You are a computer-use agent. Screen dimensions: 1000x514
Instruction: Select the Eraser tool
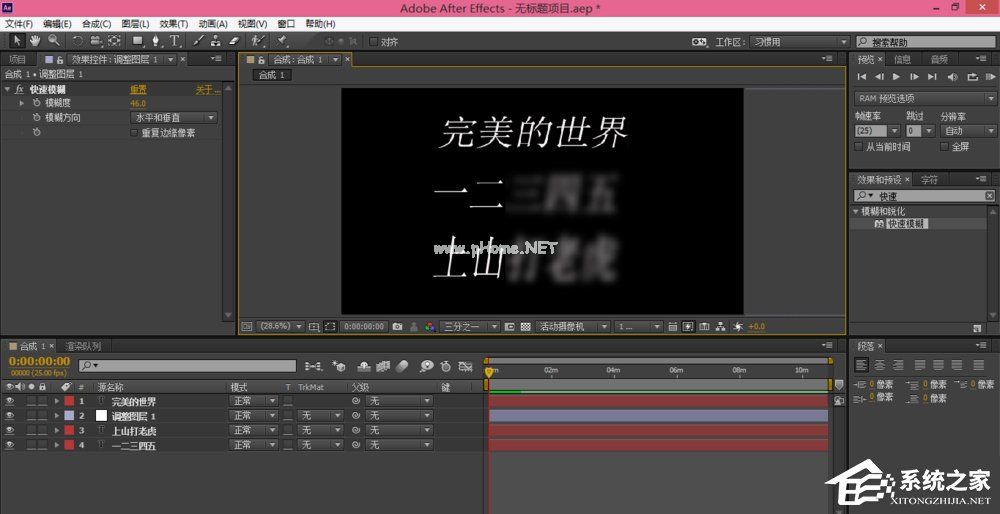tap(235, 41)
